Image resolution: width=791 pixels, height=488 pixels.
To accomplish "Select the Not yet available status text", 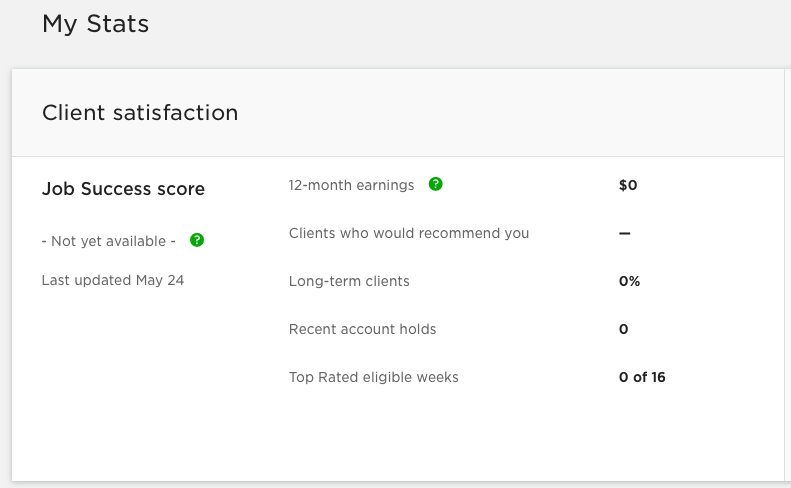I will [108, 241].
